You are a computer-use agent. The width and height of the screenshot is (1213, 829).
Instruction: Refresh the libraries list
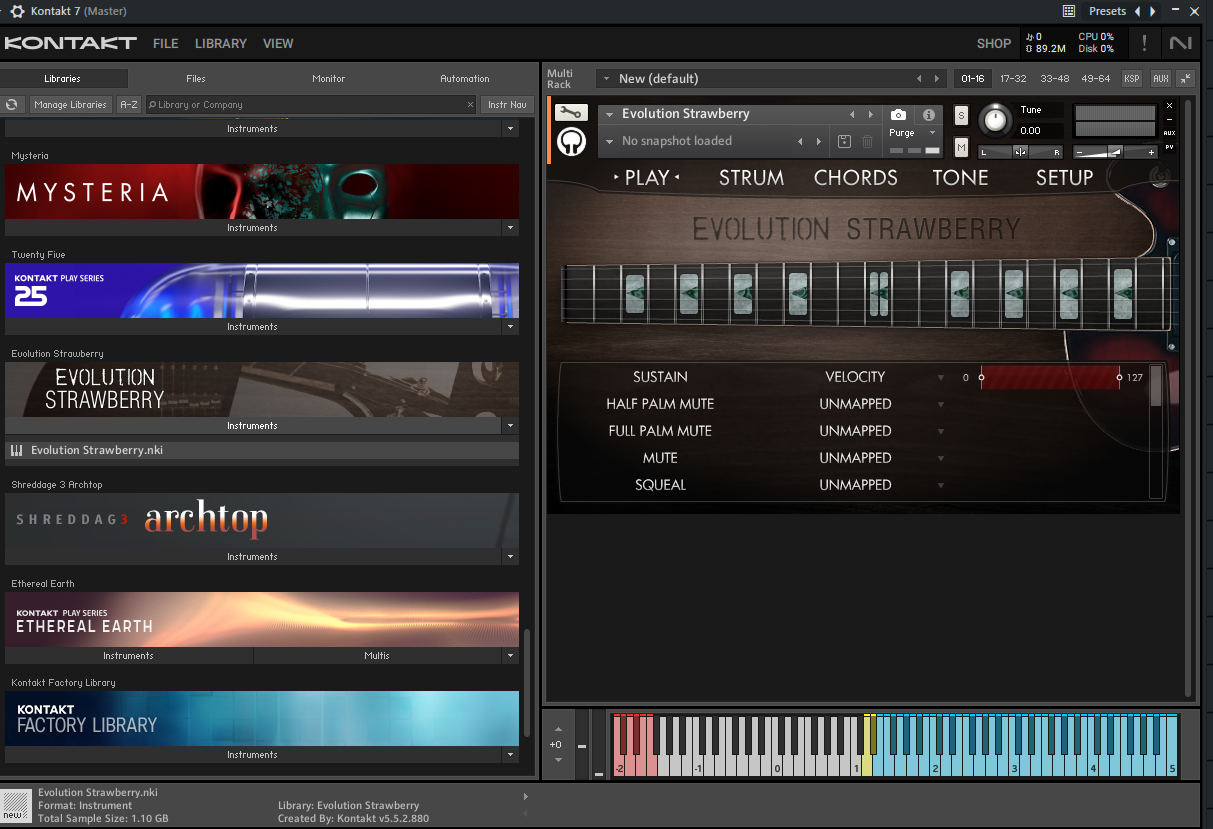coord(13,104)
